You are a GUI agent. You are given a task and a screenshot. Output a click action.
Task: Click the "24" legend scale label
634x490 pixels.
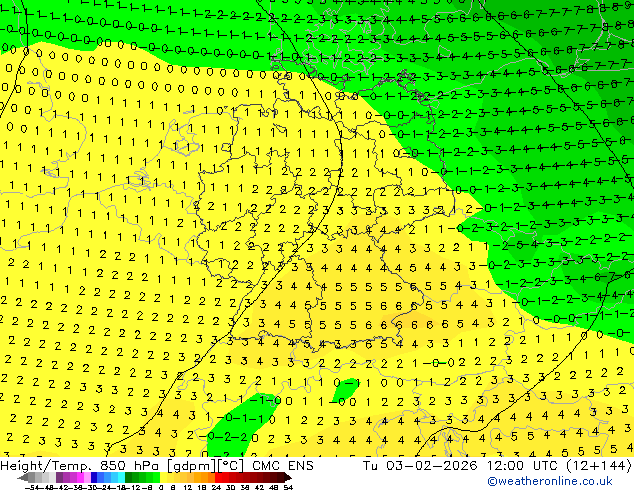coord(216,487)
